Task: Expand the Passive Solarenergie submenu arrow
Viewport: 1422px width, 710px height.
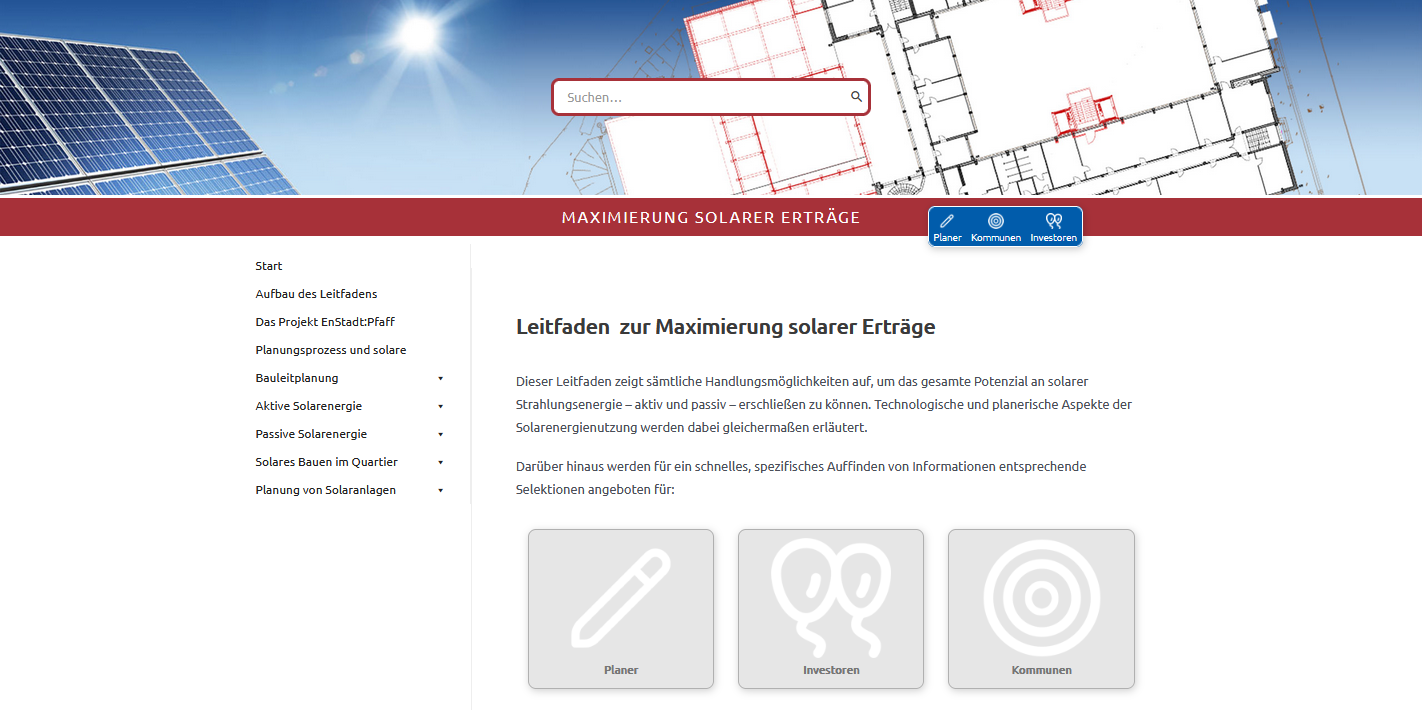Action: [x=440, y=434]
